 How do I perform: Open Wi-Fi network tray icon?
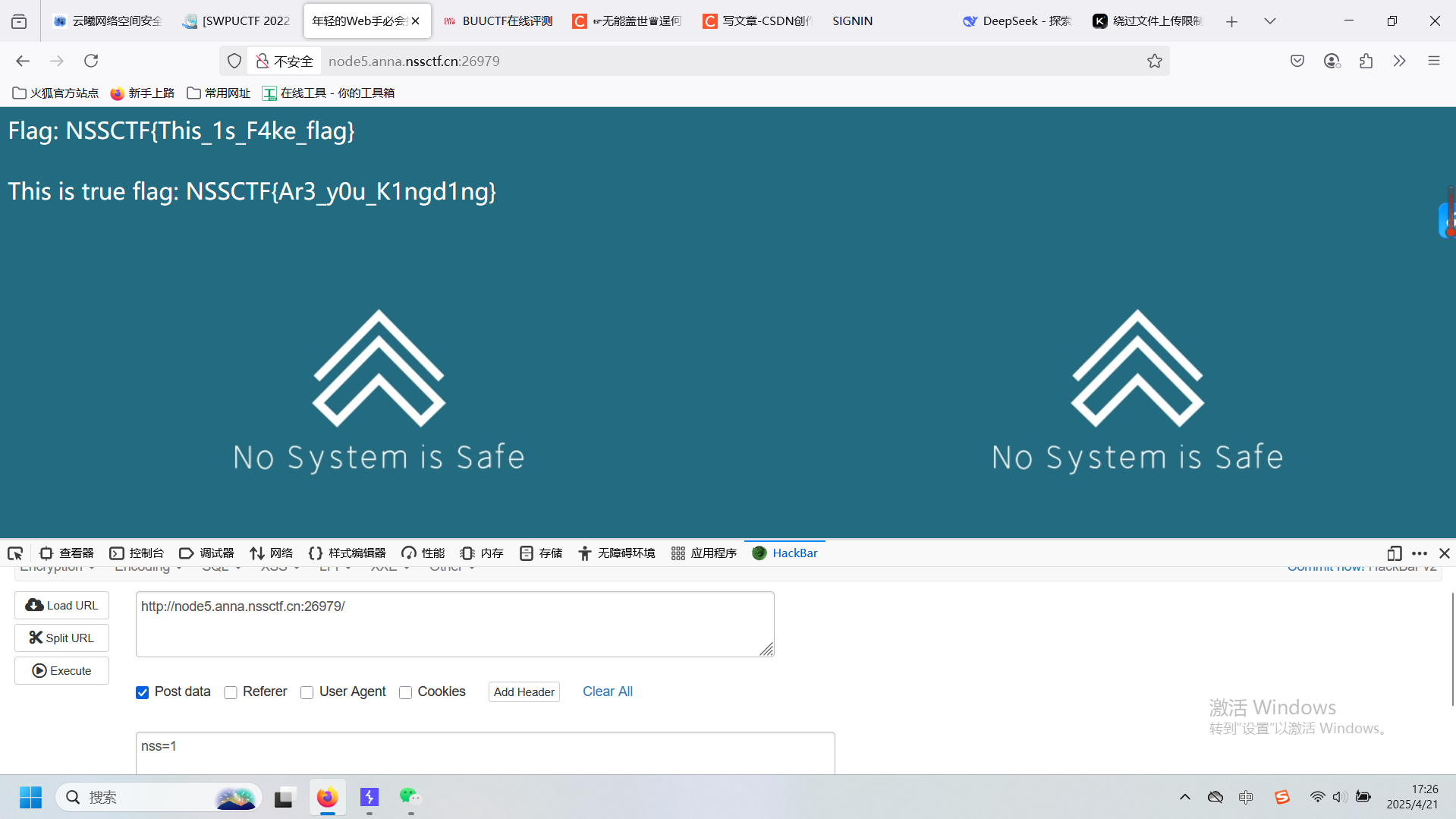[x=1317, y=797]
